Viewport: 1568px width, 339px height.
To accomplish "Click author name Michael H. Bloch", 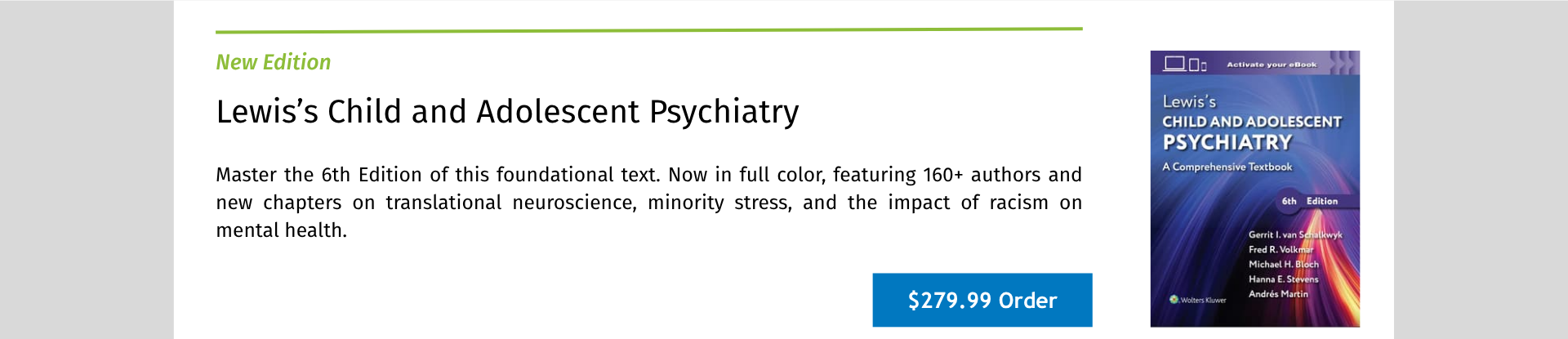I will click(1283, 265).
